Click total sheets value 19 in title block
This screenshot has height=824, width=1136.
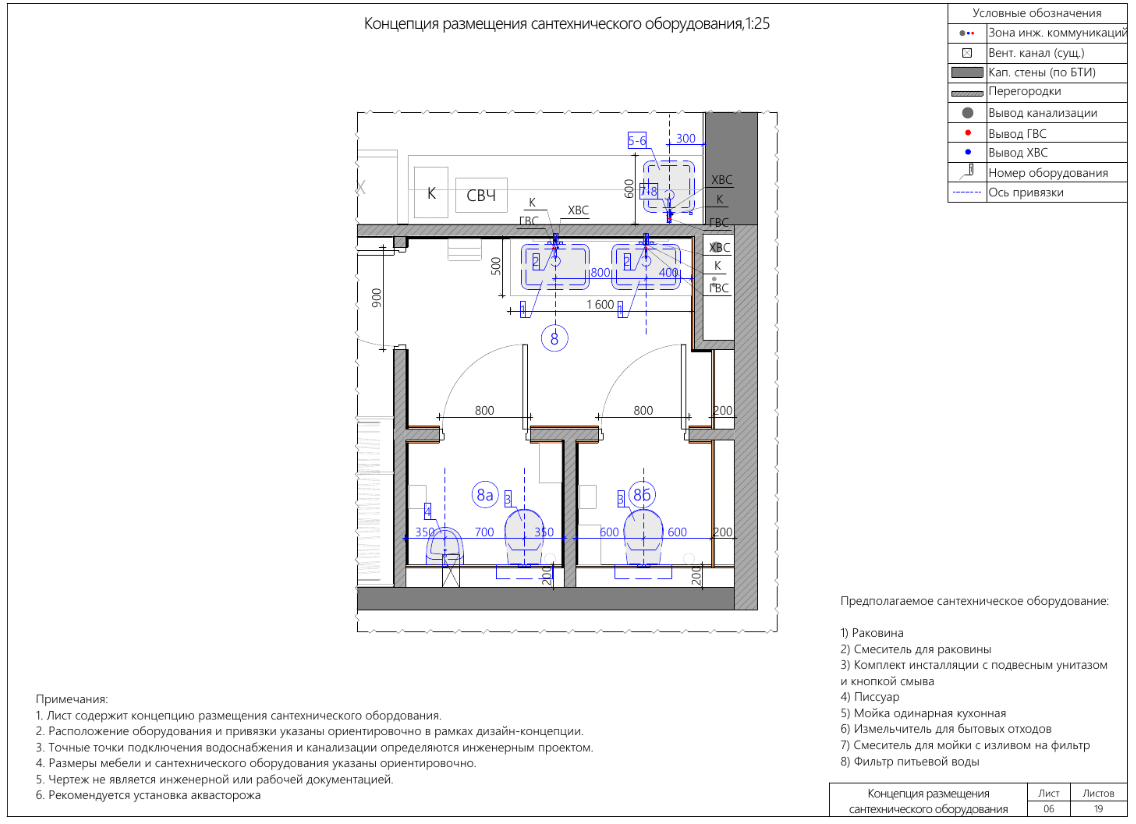(1098, 809)
